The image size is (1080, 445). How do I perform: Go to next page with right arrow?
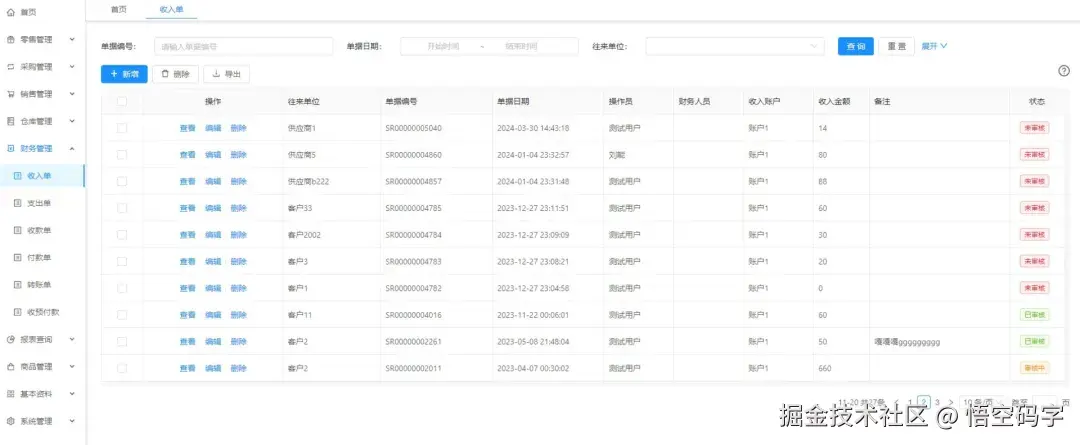coord(951,402)
